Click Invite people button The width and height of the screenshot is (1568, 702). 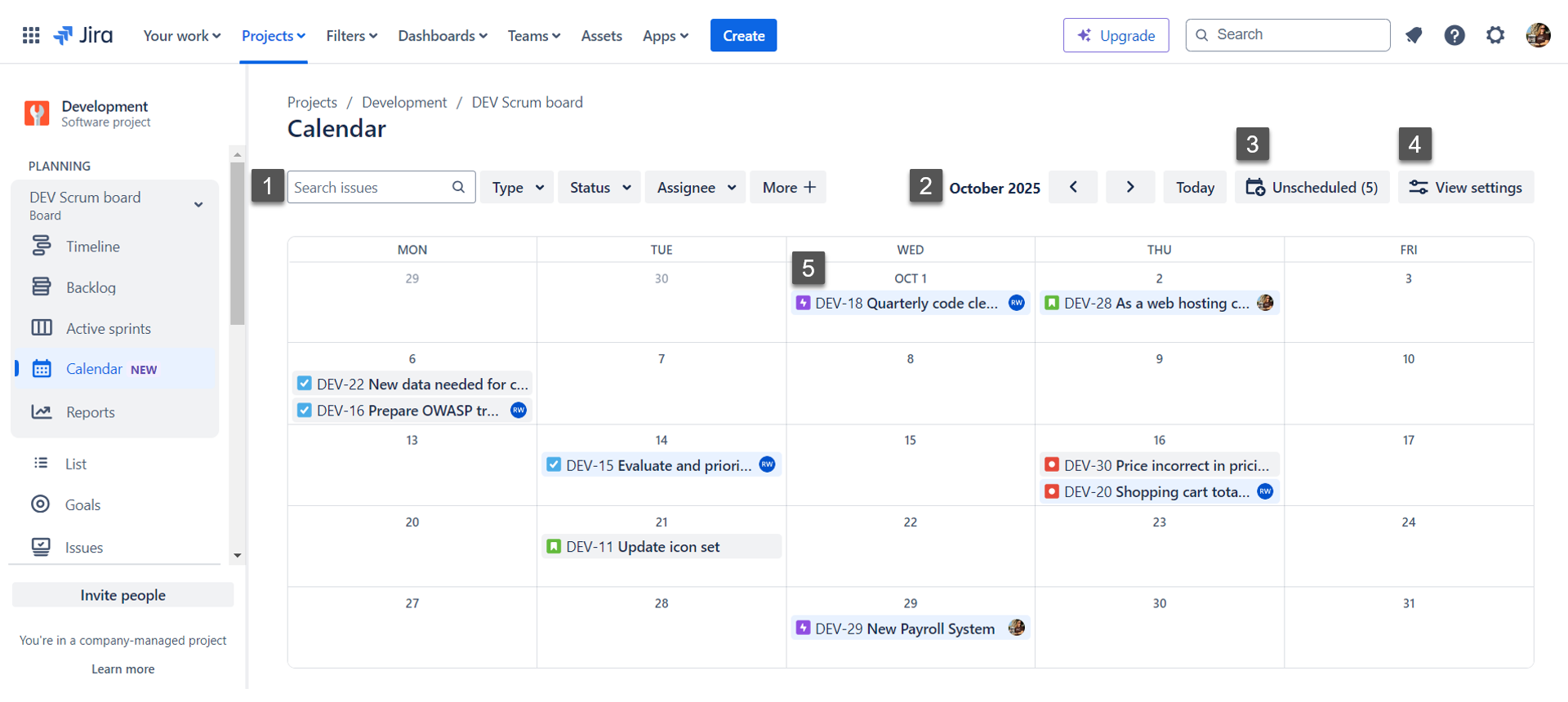pyautogui.click(x=122, y=595)
